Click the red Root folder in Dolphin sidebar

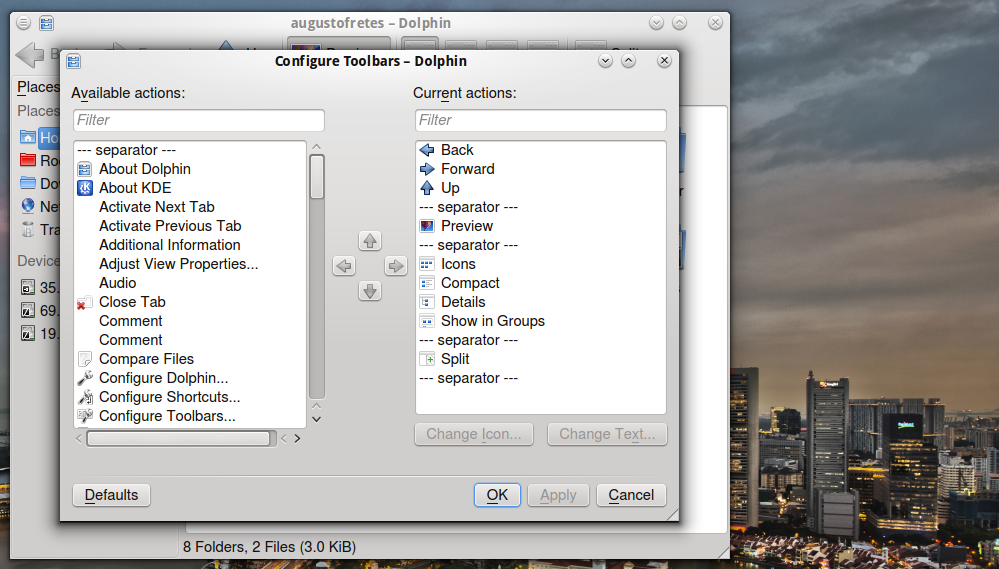(27, 160)
